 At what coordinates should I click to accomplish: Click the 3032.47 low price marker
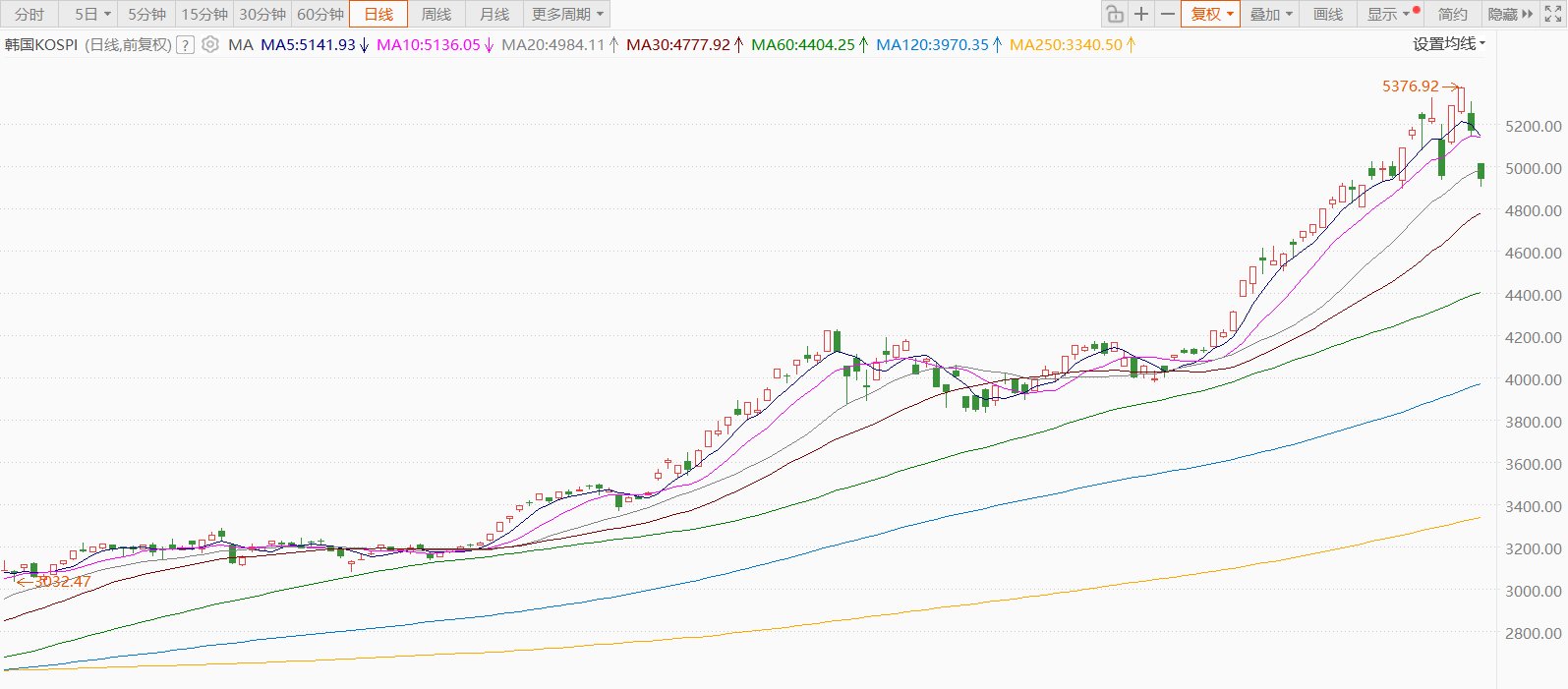(63, 582)
